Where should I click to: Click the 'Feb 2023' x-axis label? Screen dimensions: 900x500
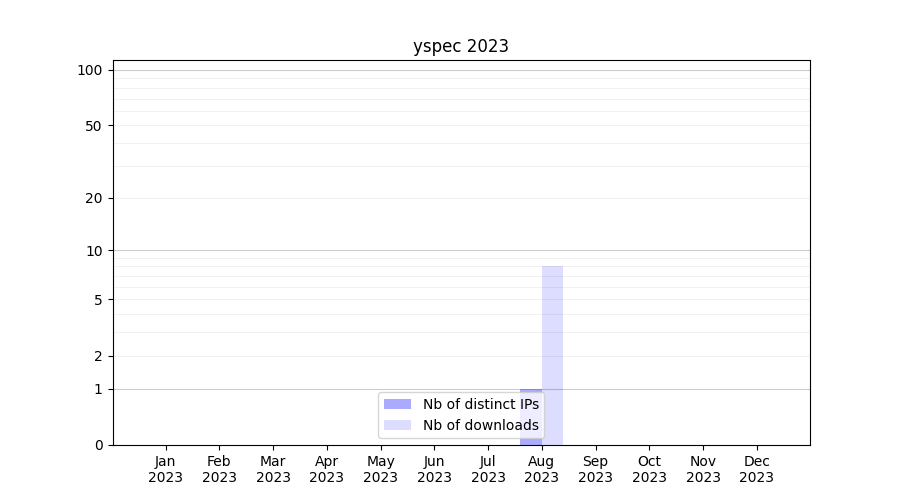219,469
